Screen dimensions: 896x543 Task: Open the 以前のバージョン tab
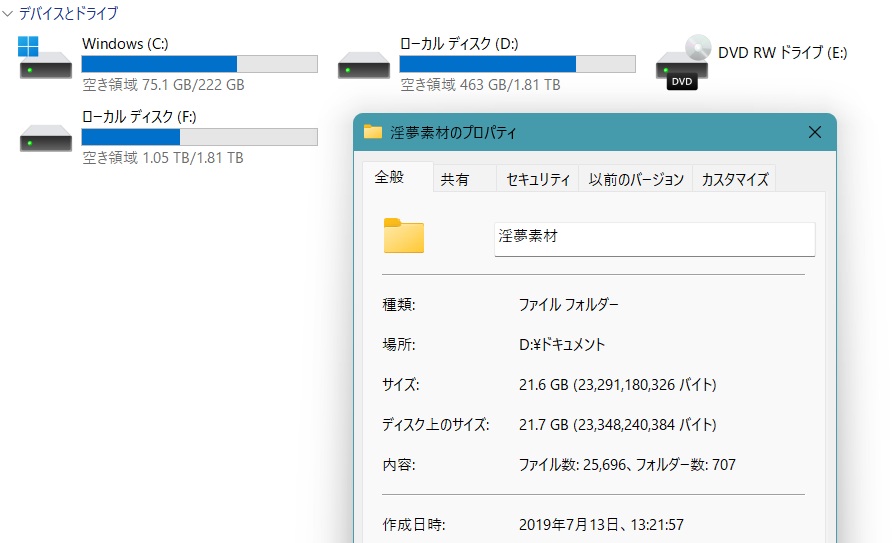(636, 179)
